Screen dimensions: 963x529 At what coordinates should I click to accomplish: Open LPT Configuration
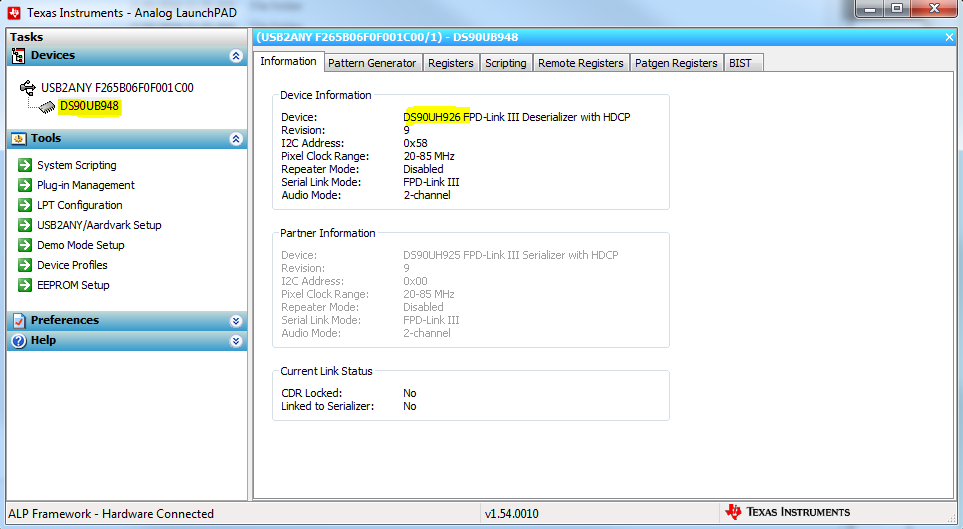pos(80,205)
